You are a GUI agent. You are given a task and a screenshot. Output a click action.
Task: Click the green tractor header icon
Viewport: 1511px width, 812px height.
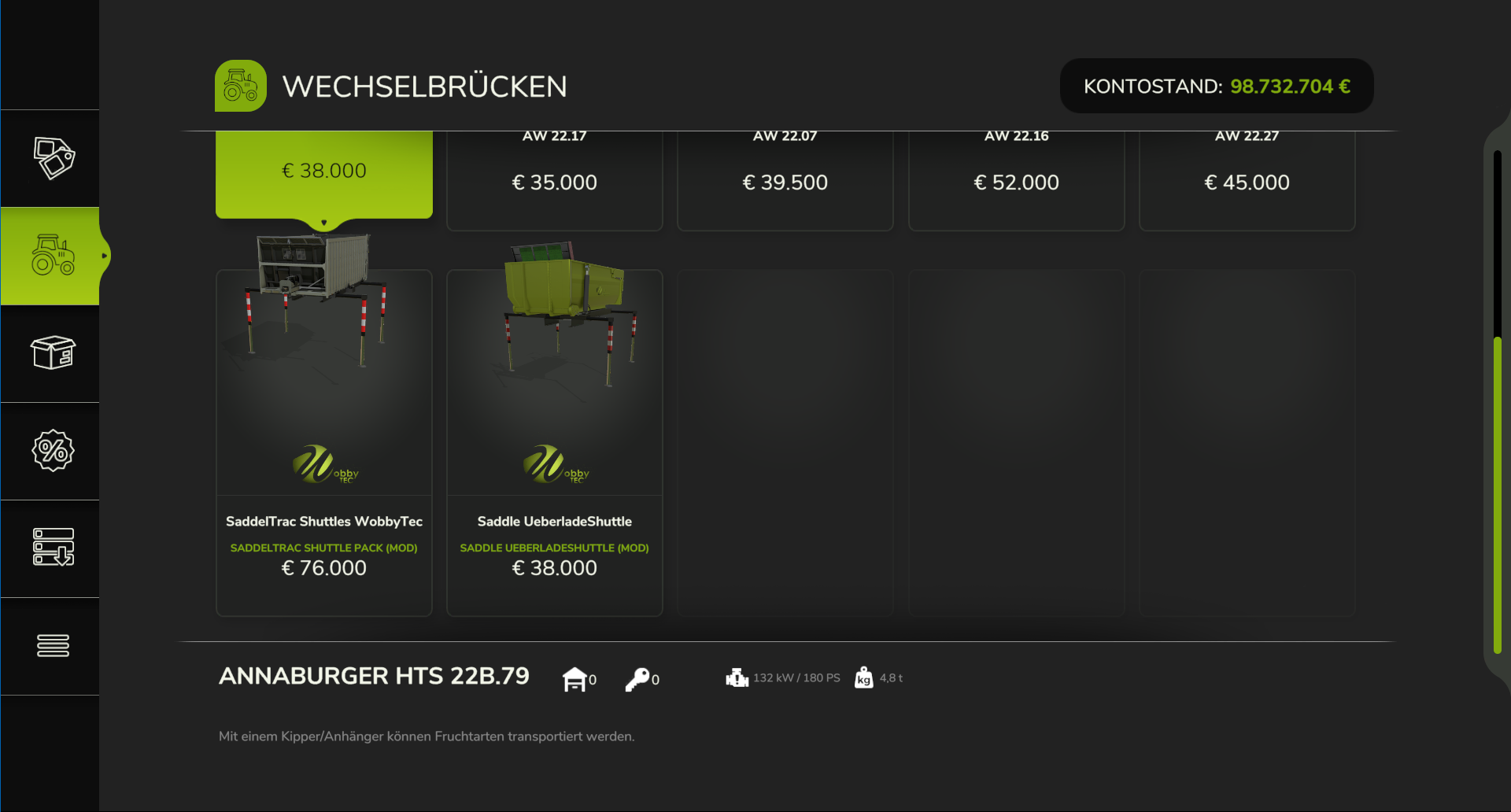coord(241,86)
